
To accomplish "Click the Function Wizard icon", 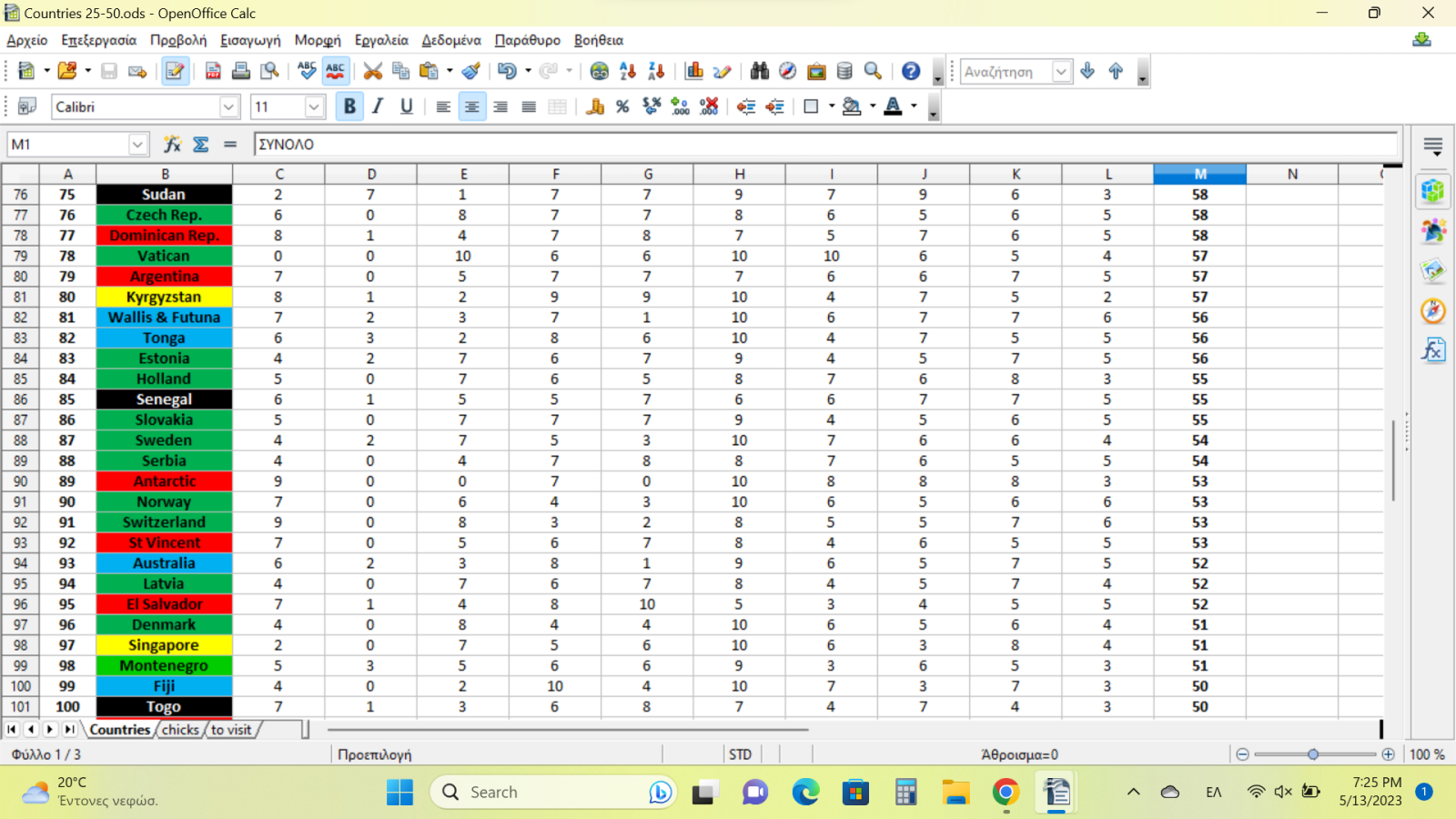I will pos(172,144).
